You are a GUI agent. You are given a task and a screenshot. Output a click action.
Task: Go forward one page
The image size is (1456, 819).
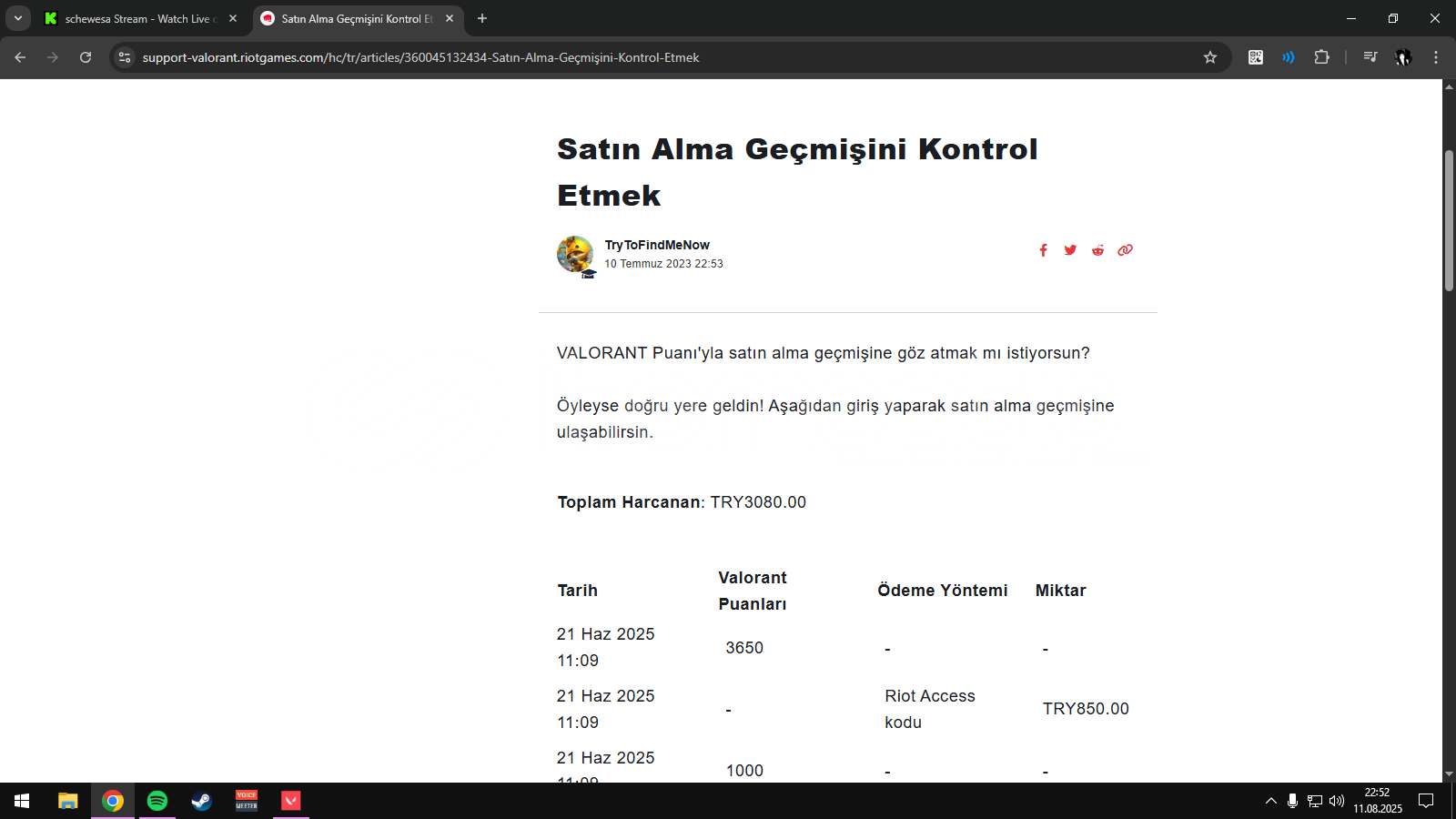pos(53,57)
